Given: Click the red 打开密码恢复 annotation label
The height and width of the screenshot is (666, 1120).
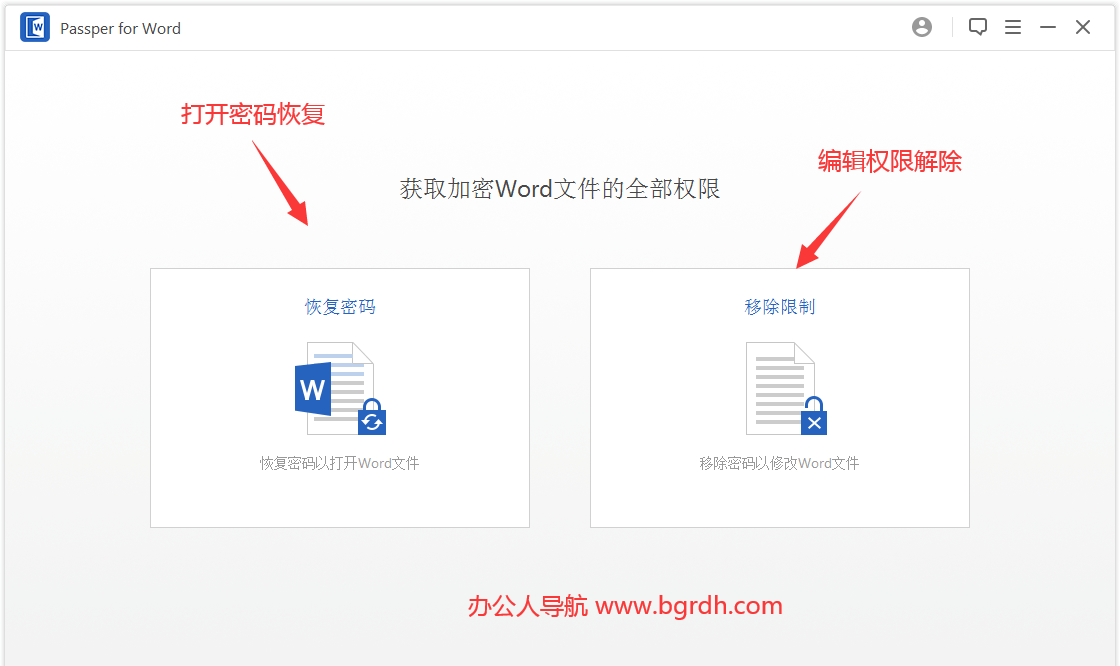Looking at the screenshot, I should click(253, 114).
